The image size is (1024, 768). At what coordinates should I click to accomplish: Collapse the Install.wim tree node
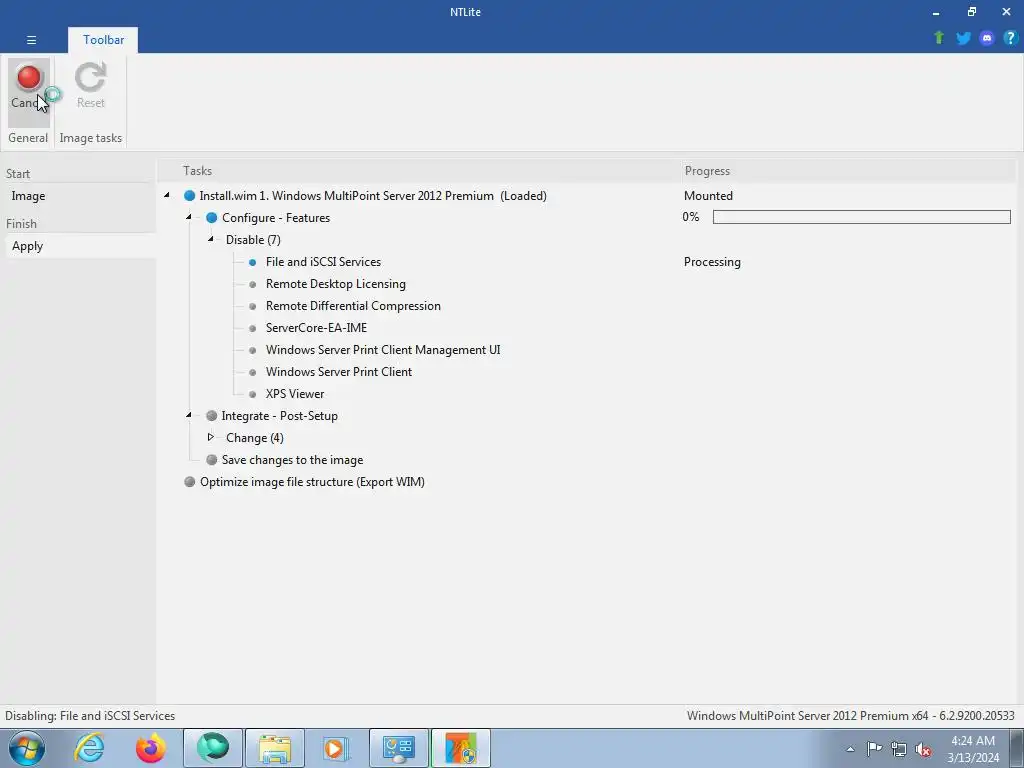point(167,195)
